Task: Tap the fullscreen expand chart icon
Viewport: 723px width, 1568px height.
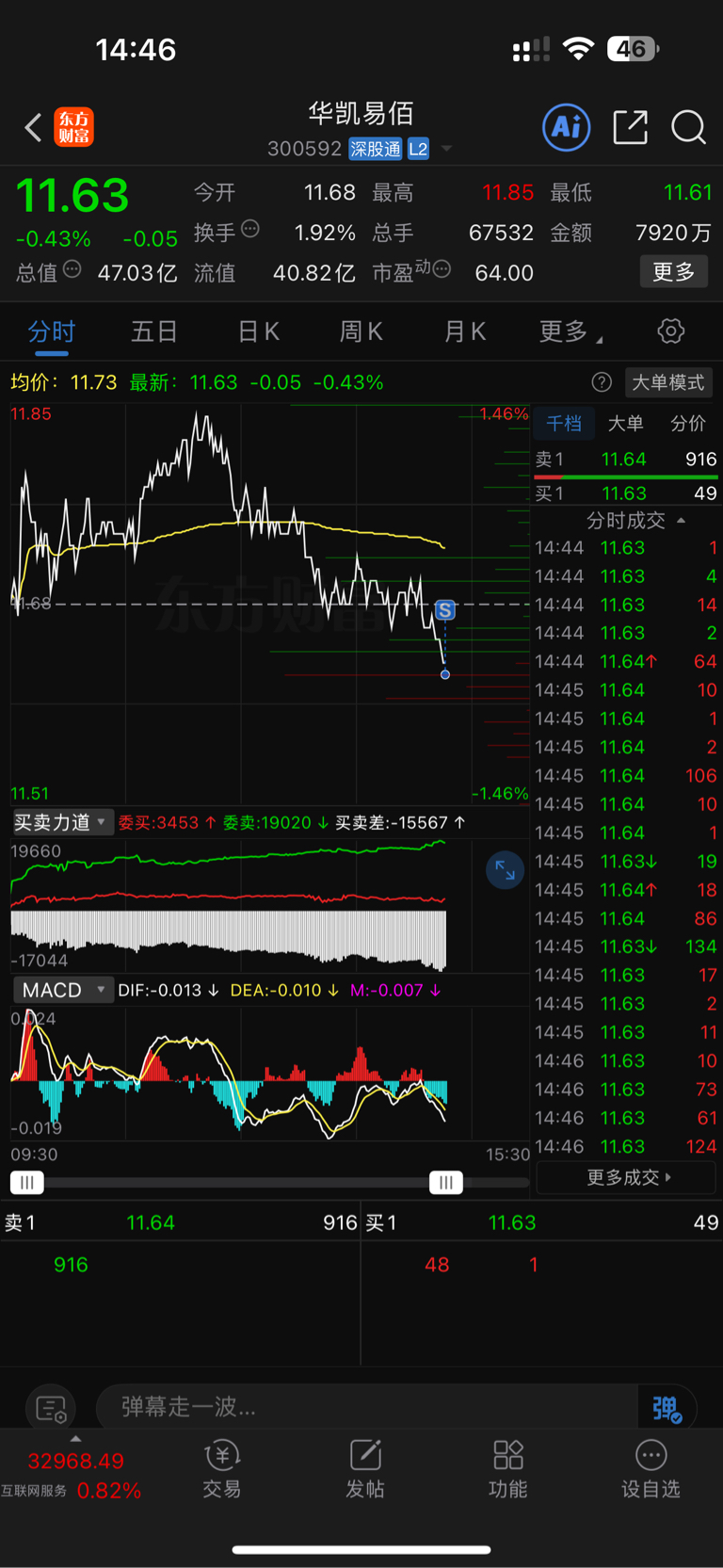Action: (x=506, y=870)
